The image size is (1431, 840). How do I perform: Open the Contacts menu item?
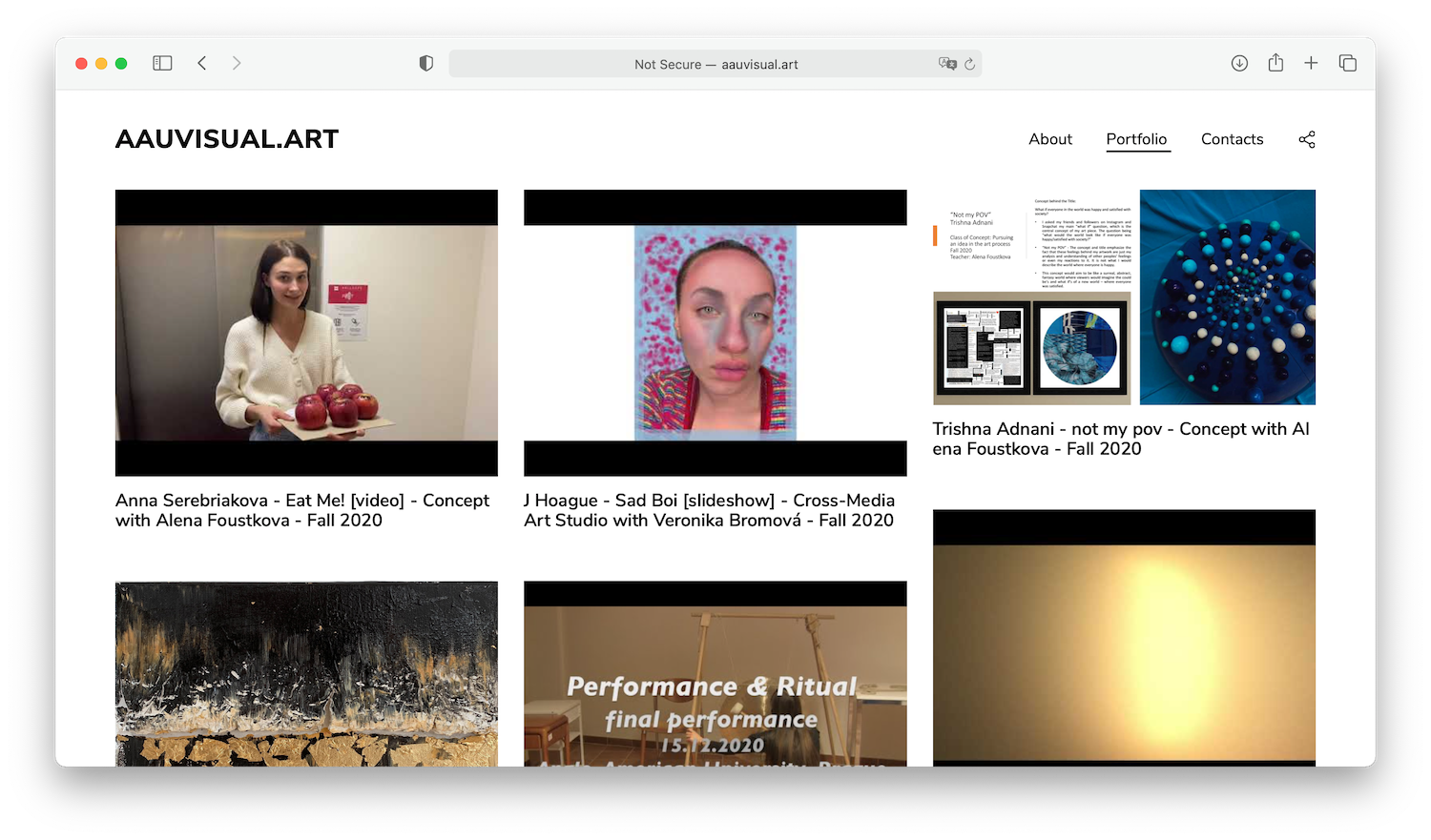(x=1232, y=139)
